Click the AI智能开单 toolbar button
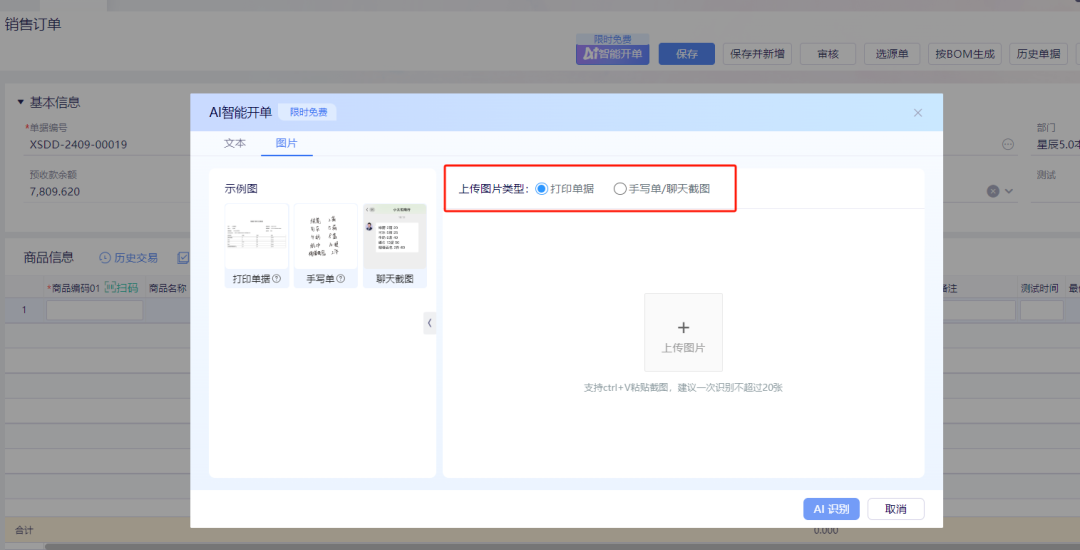Screen dimensions: 1080x550 pos(612,54)
